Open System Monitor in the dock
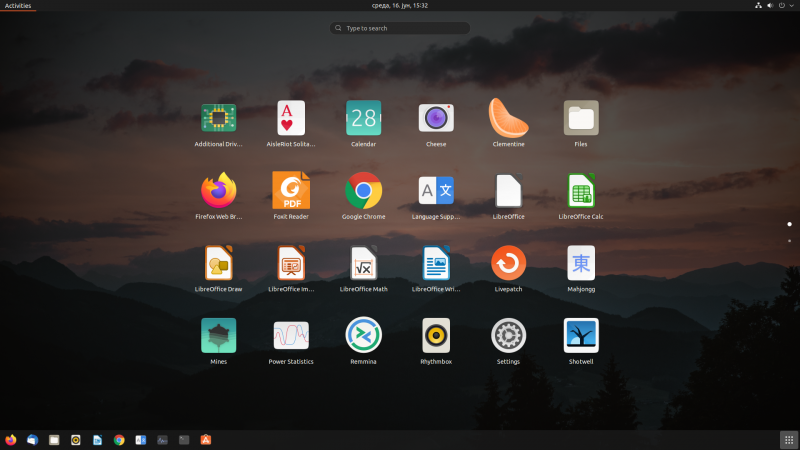This screenshot has width=800, height=450. pos(162,440)
